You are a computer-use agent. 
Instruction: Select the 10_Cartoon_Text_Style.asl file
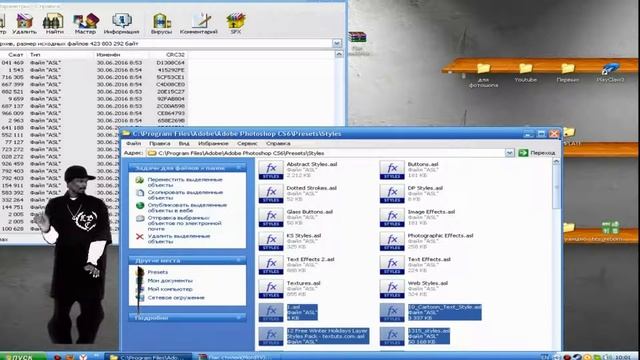(x=431, y=312)
